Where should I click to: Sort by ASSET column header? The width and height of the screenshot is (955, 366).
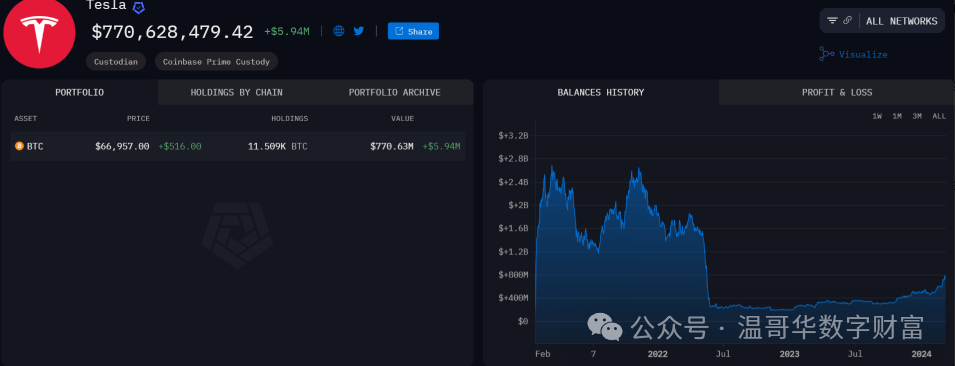click(x=26, y=119)
